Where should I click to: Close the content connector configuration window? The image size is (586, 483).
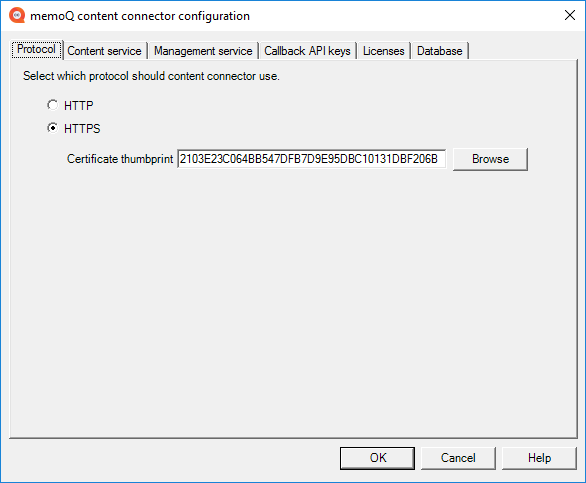[570, 15]
